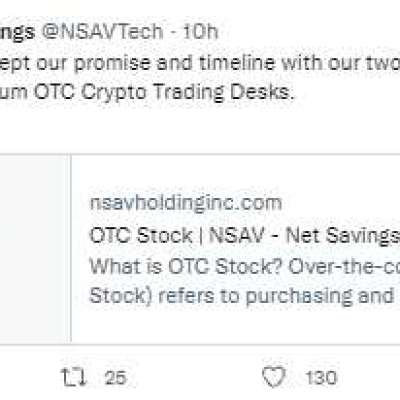This screenshot has width=400, height=400.
Task: Click the retweet arrows icon
Action: point(74,377)
